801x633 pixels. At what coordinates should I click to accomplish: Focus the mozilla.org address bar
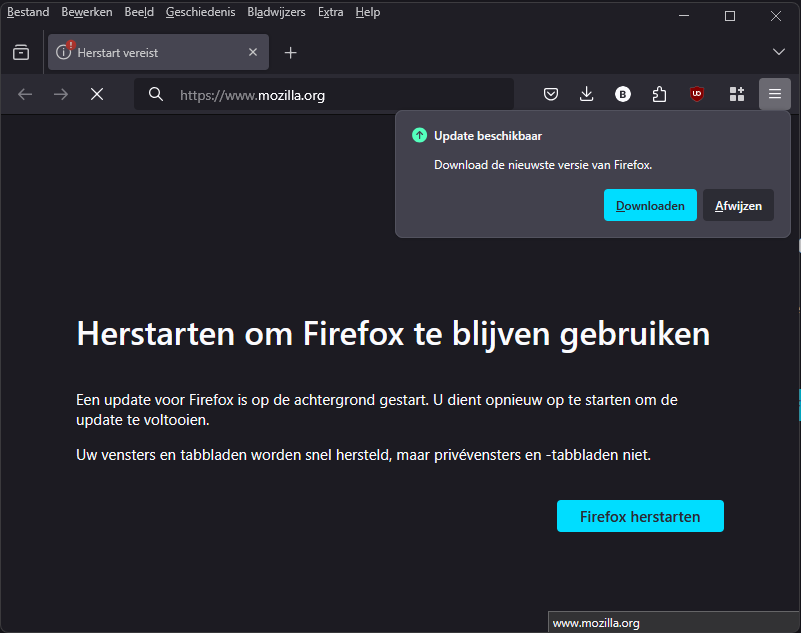coord(324,95)
